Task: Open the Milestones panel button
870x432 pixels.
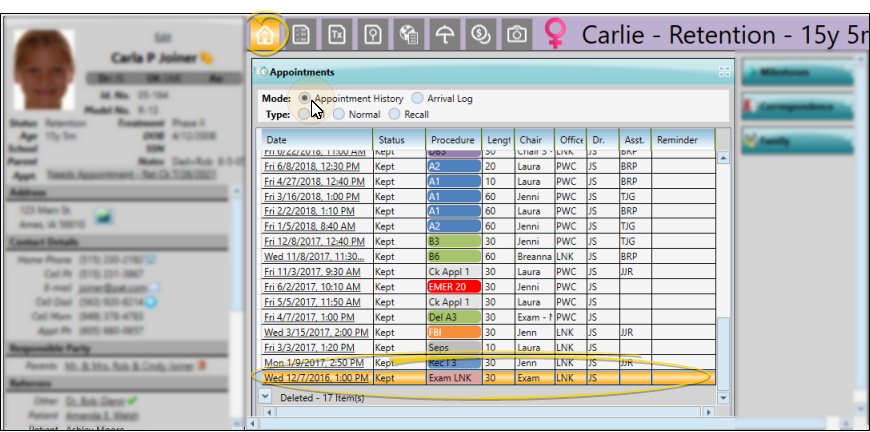Action: pyautogui.click(x=797, y=73)
